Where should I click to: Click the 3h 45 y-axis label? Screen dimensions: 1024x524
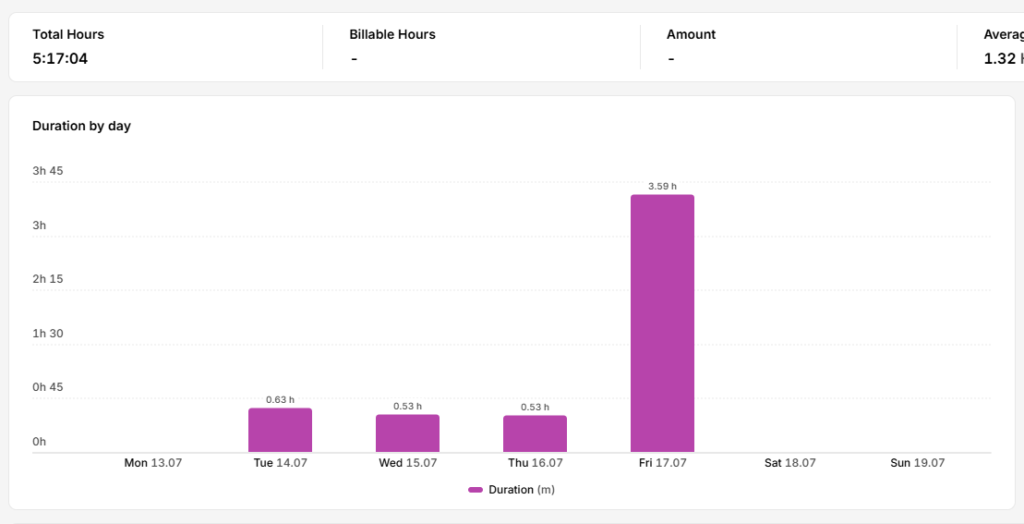tap(48, 171)
